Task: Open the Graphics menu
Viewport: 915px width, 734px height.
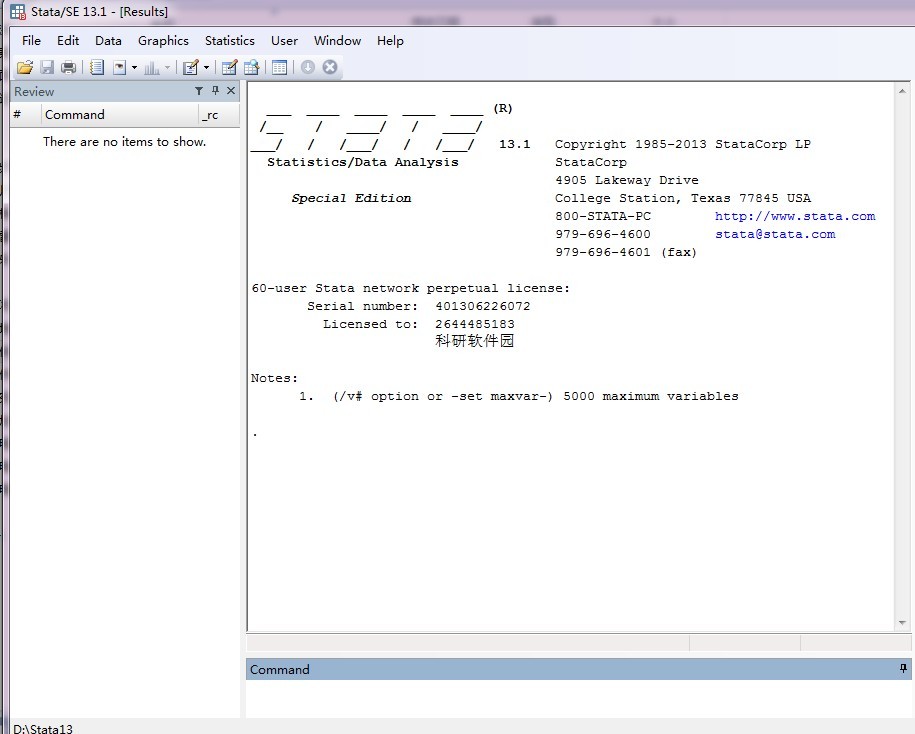Action: 163,40
